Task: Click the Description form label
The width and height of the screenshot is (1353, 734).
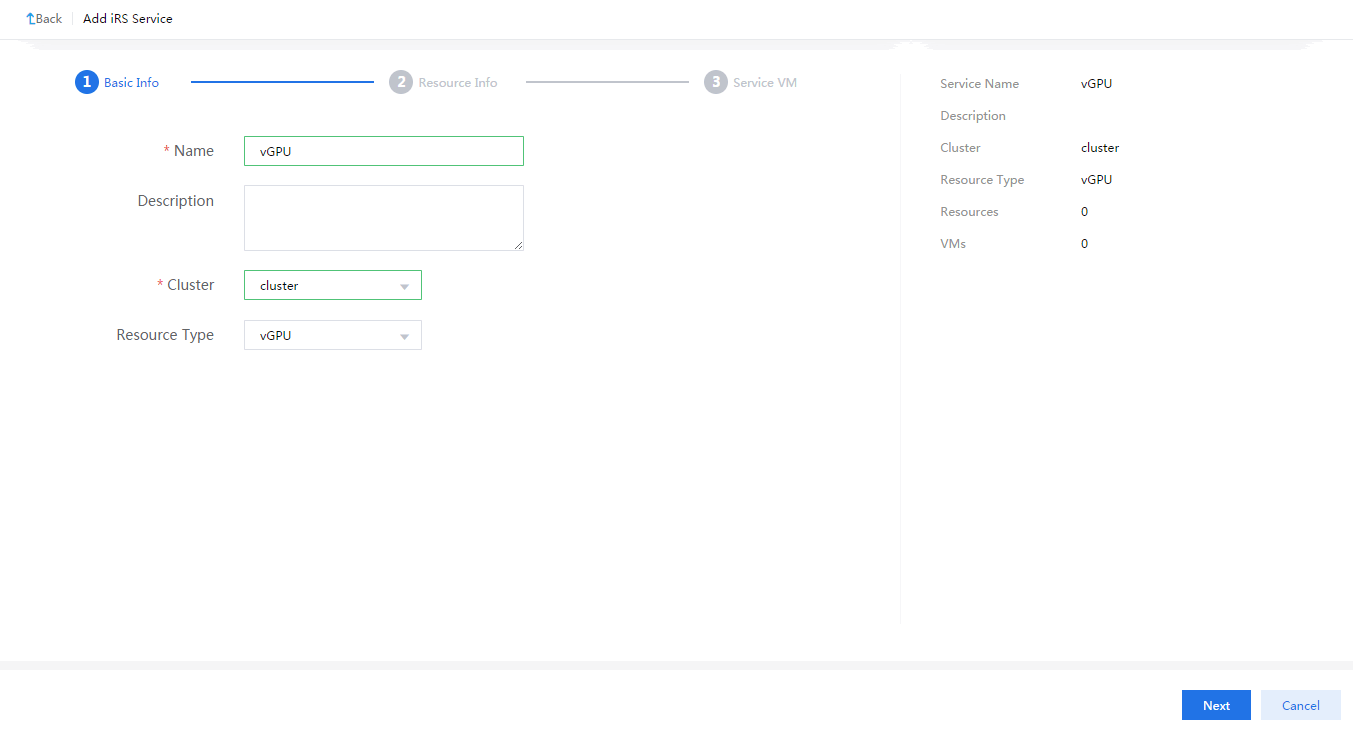Action: pos(176,201)
